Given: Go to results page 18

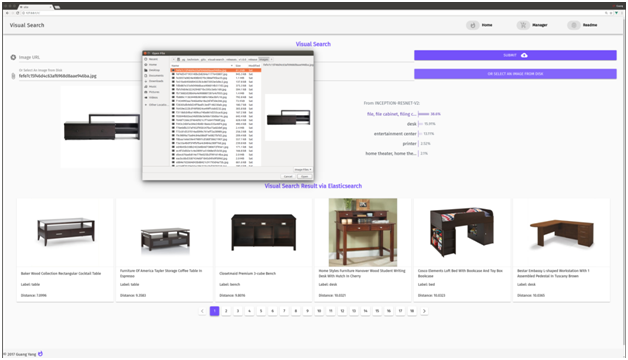Looking at the screenshot, I should click(x=412, y=311).
